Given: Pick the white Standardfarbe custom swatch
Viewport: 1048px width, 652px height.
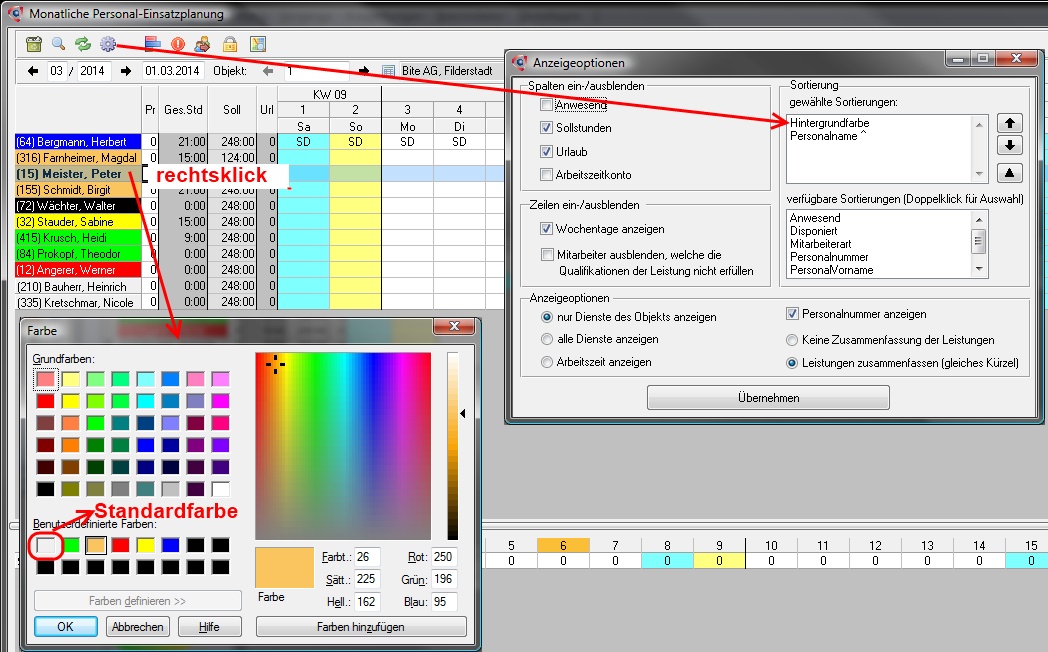Looking at the screenshot, I should click(45, 545).
